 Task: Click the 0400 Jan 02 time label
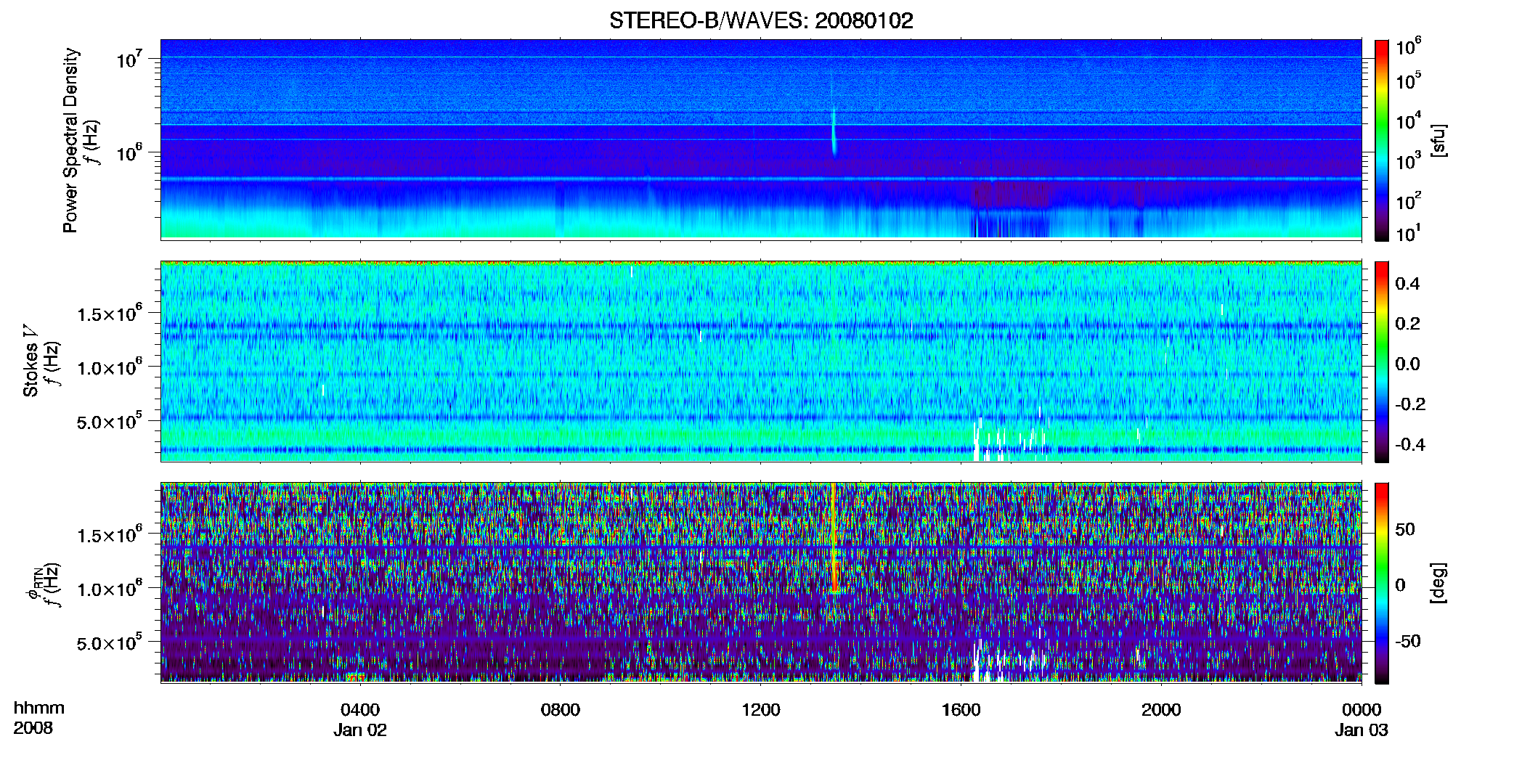pyautogui.click(x=360, y=719)
